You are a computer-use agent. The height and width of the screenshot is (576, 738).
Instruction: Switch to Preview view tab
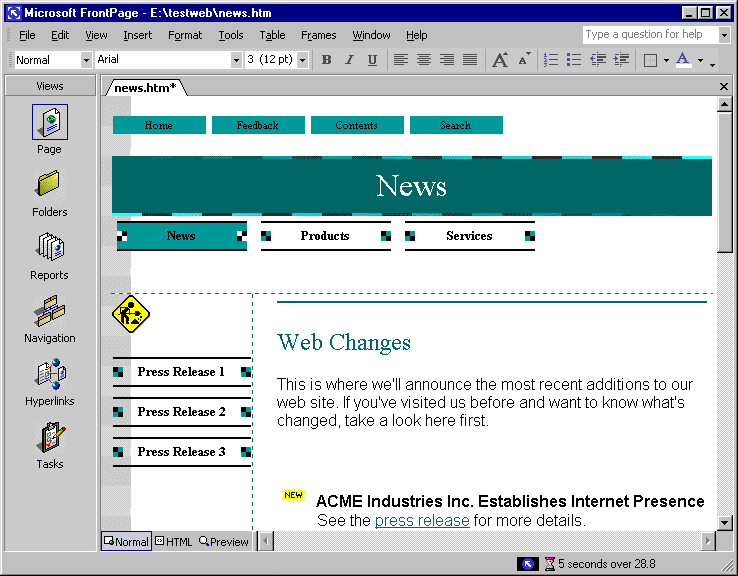pos(224,542)
